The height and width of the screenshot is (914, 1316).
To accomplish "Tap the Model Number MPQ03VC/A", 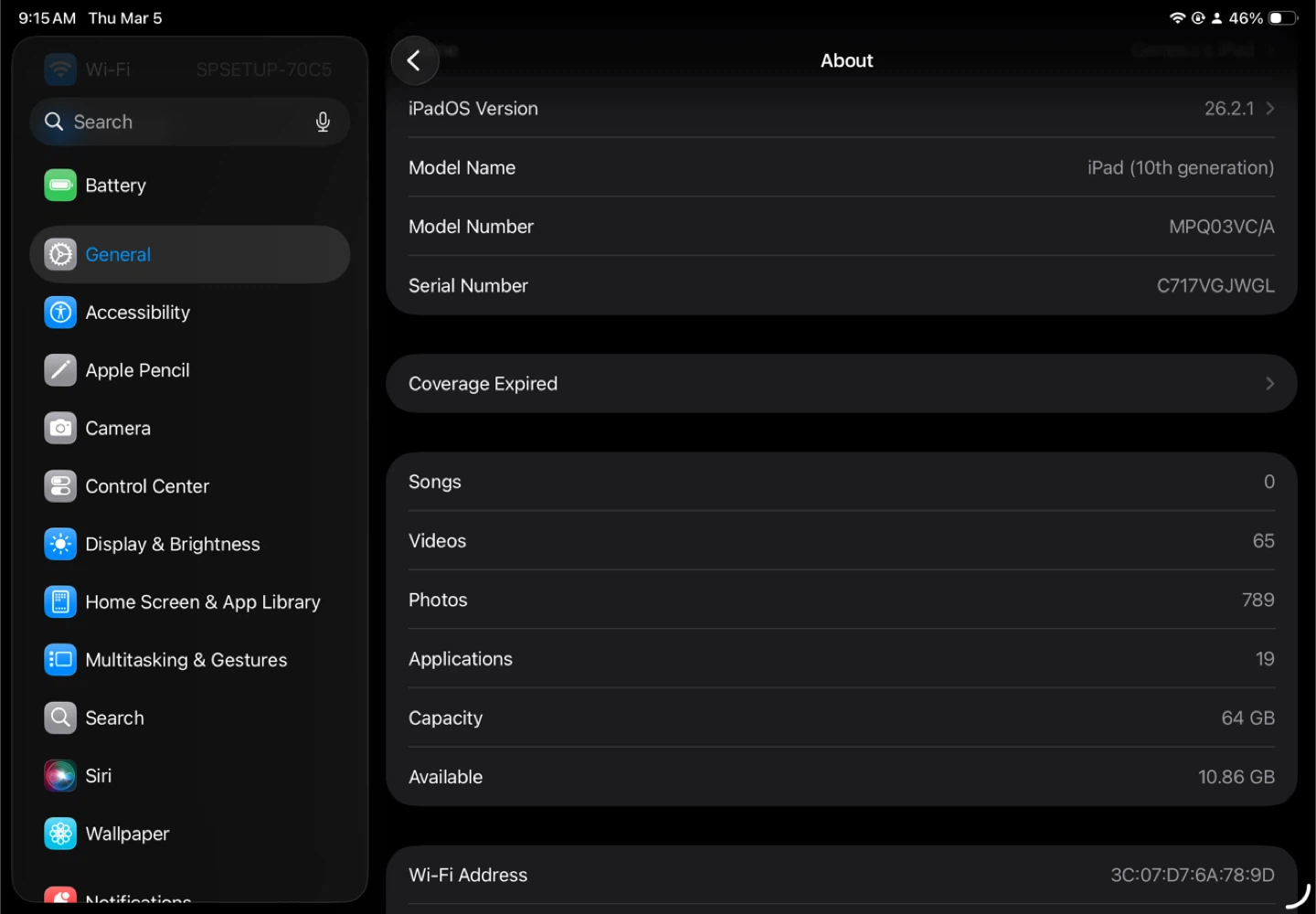I will point(1222,227).
